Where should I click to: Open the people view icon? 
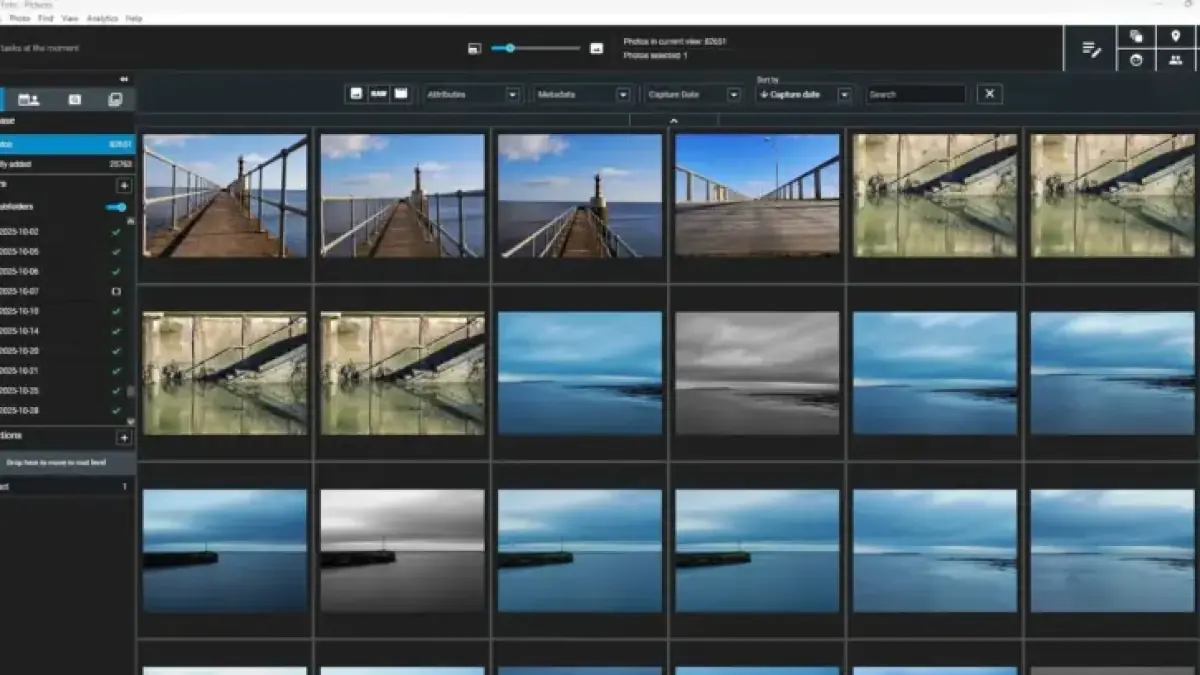pos(1175,61)
